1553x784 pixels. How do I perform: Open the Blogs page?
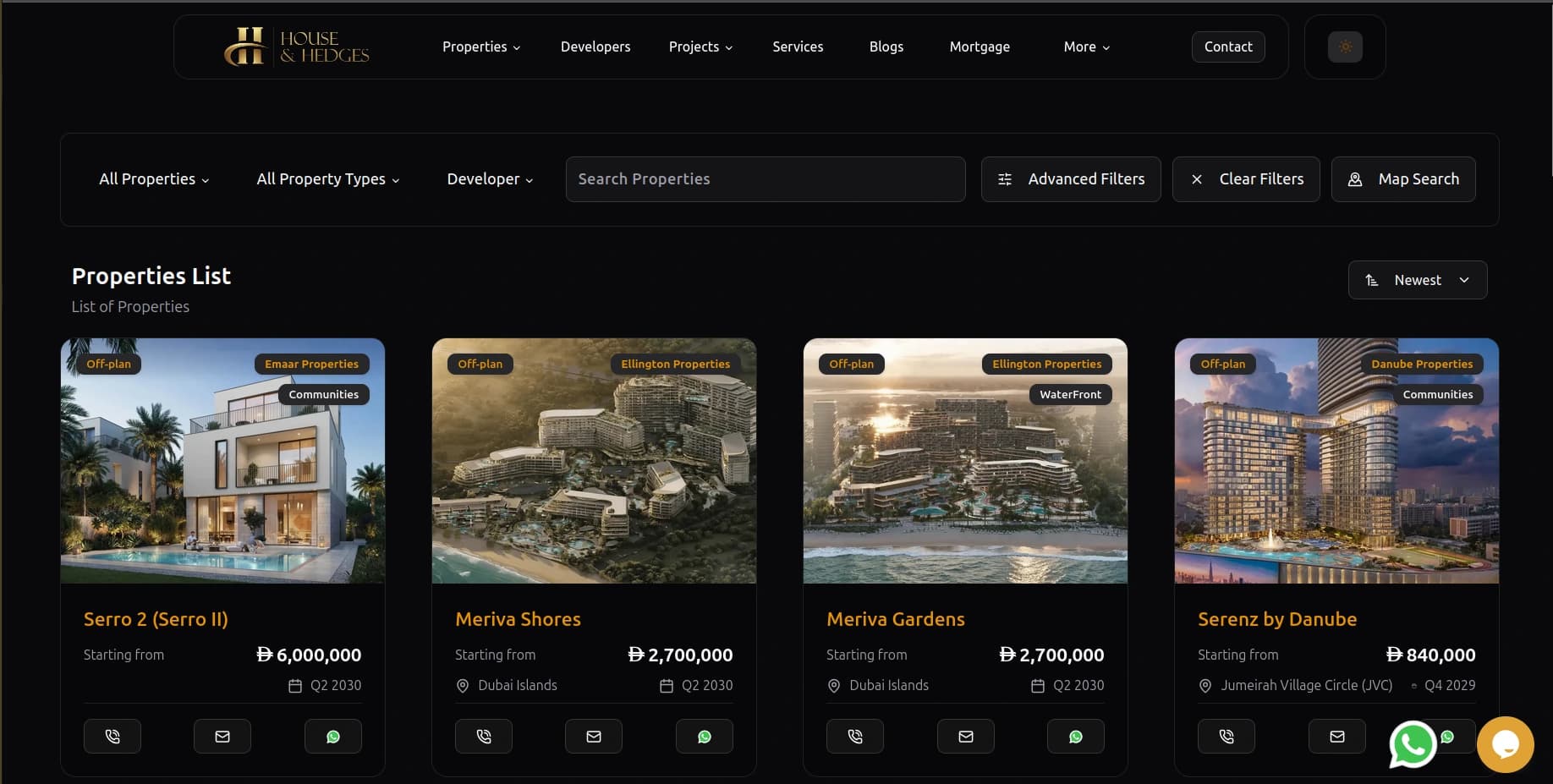[886, 47]
